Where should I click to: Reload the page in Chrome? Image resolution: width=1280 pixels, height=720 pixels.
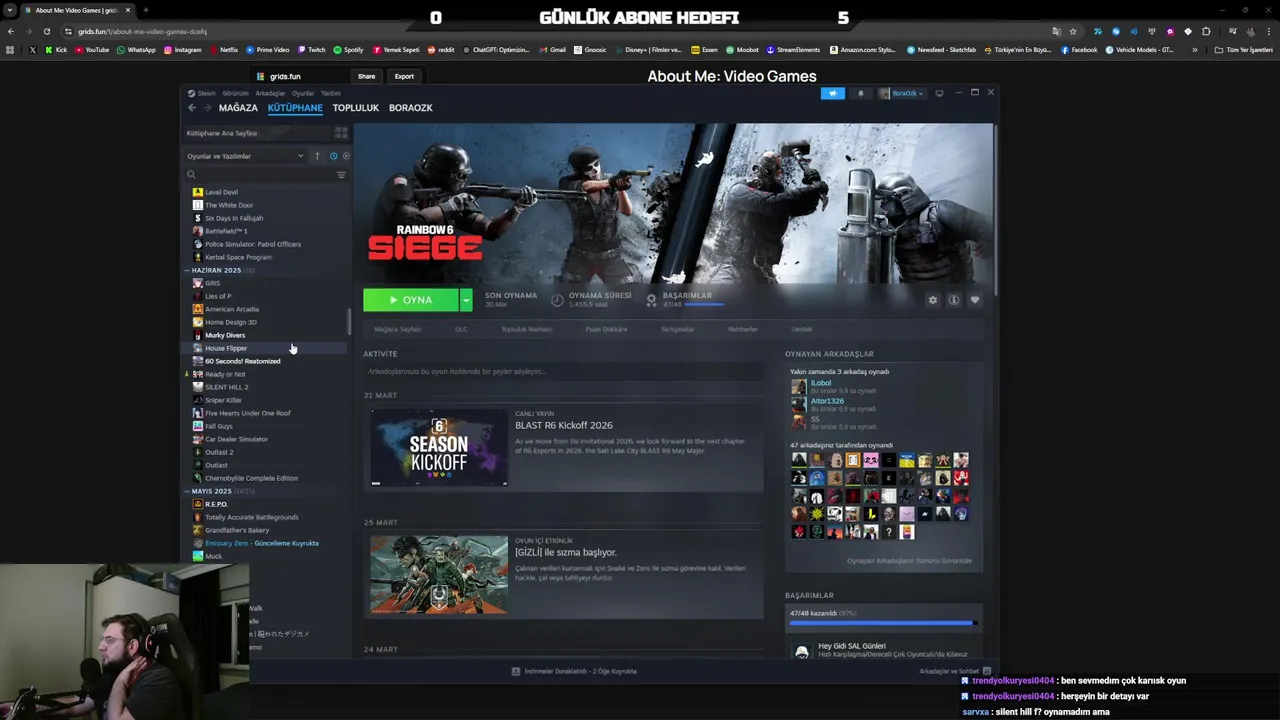click(x=46, y=31)
